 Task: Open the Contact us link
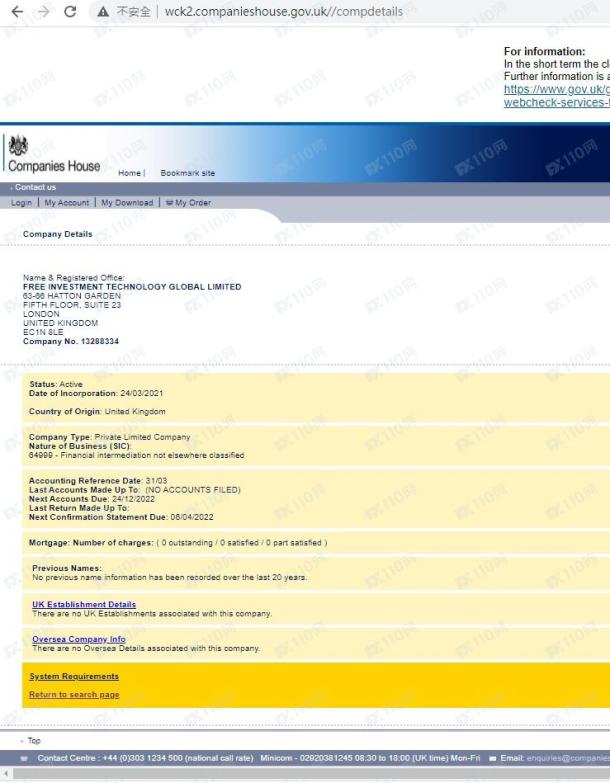tap(35, 187)
